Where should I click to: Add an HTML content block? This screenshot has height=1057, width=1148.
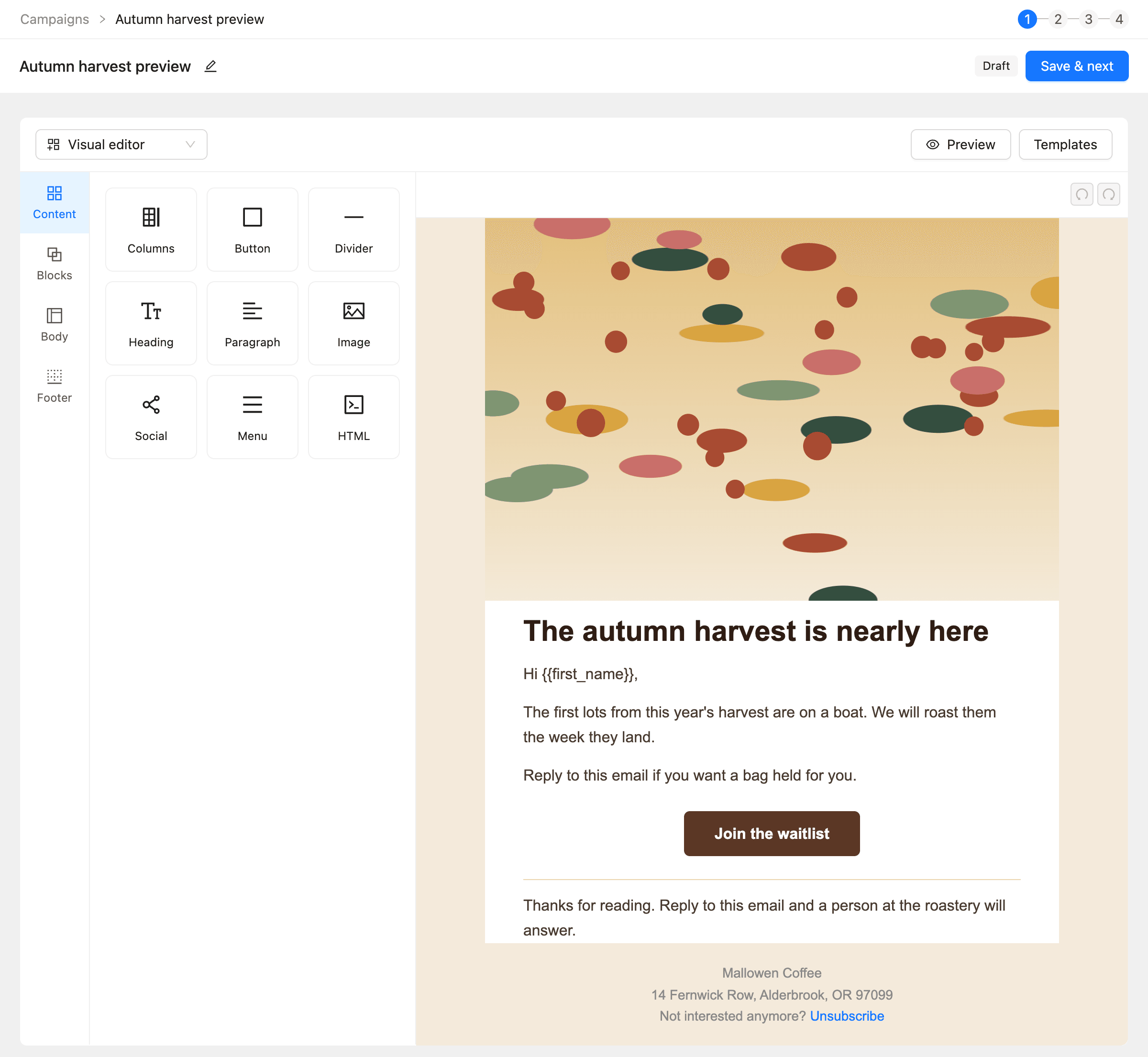point(353,417)
